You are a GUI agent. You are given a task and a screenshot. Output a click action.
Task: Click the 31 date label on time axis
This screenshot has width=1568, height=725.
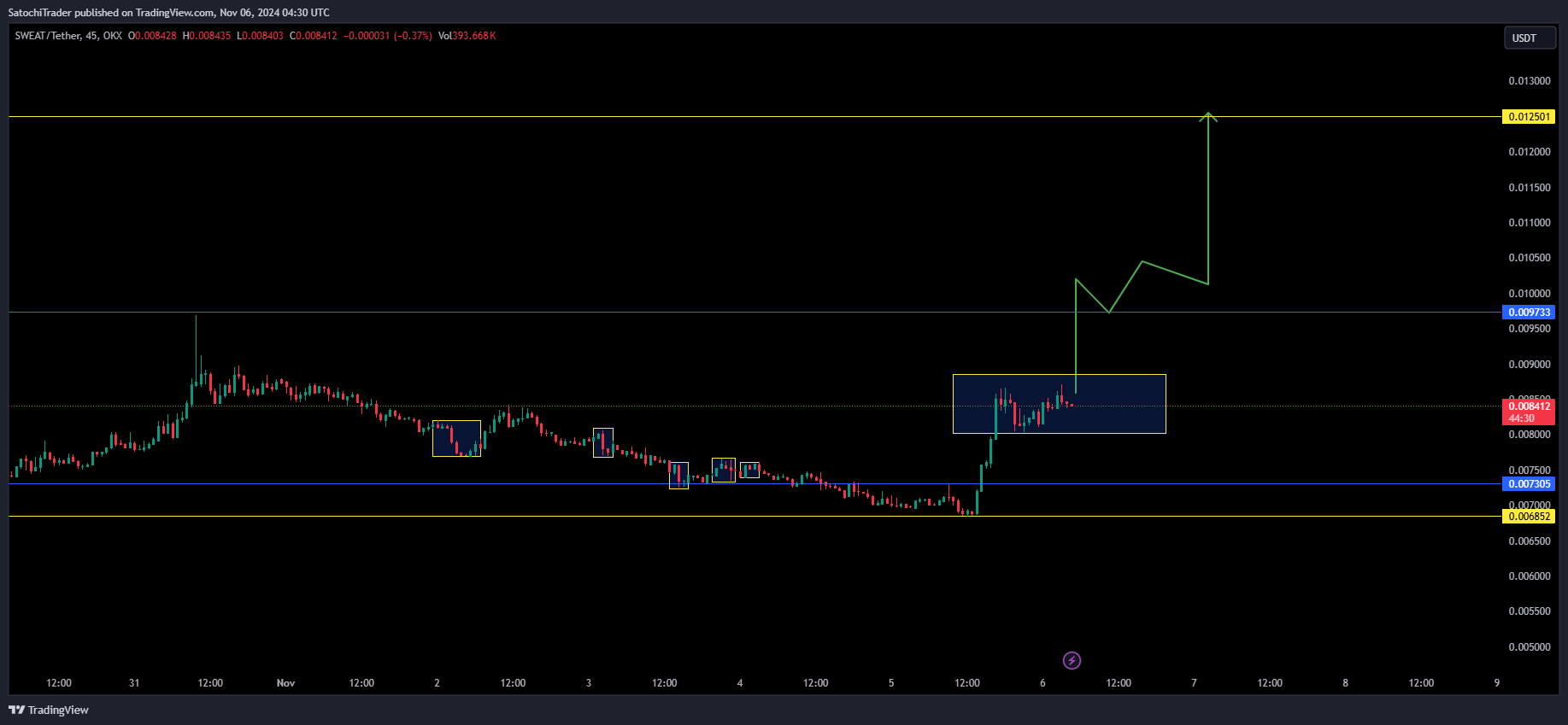coord(134,683)
